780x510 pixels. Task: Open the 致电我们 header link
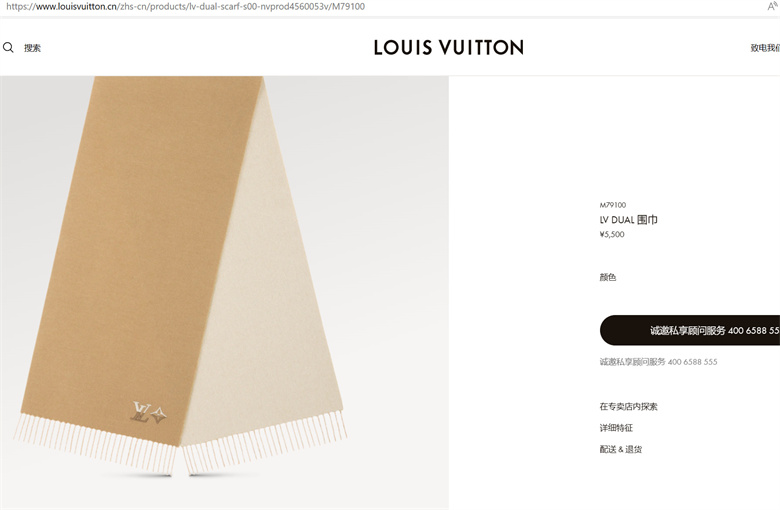tap(765, 48)
